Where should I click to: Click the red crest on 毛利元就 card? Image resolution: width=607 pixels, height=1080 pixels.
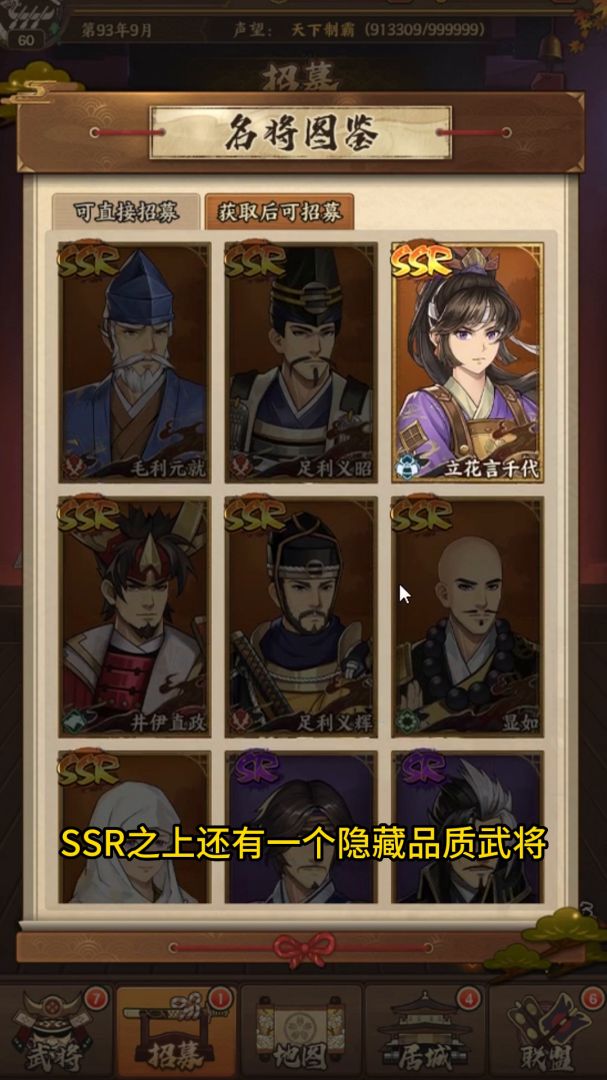(x=73, y=467)
